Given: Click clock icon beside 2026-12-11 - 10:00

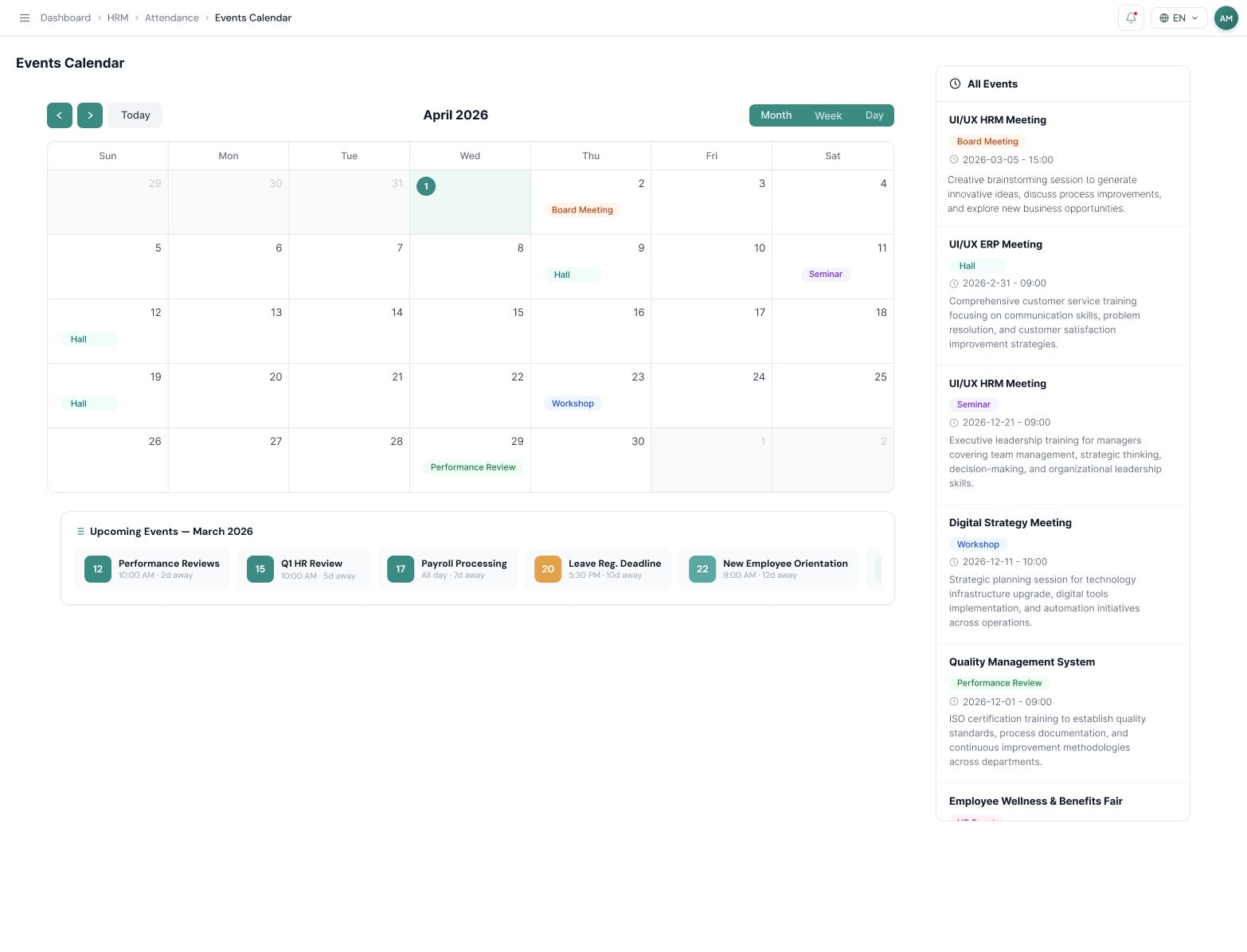Looking at the screenshot, I should 954,562.
